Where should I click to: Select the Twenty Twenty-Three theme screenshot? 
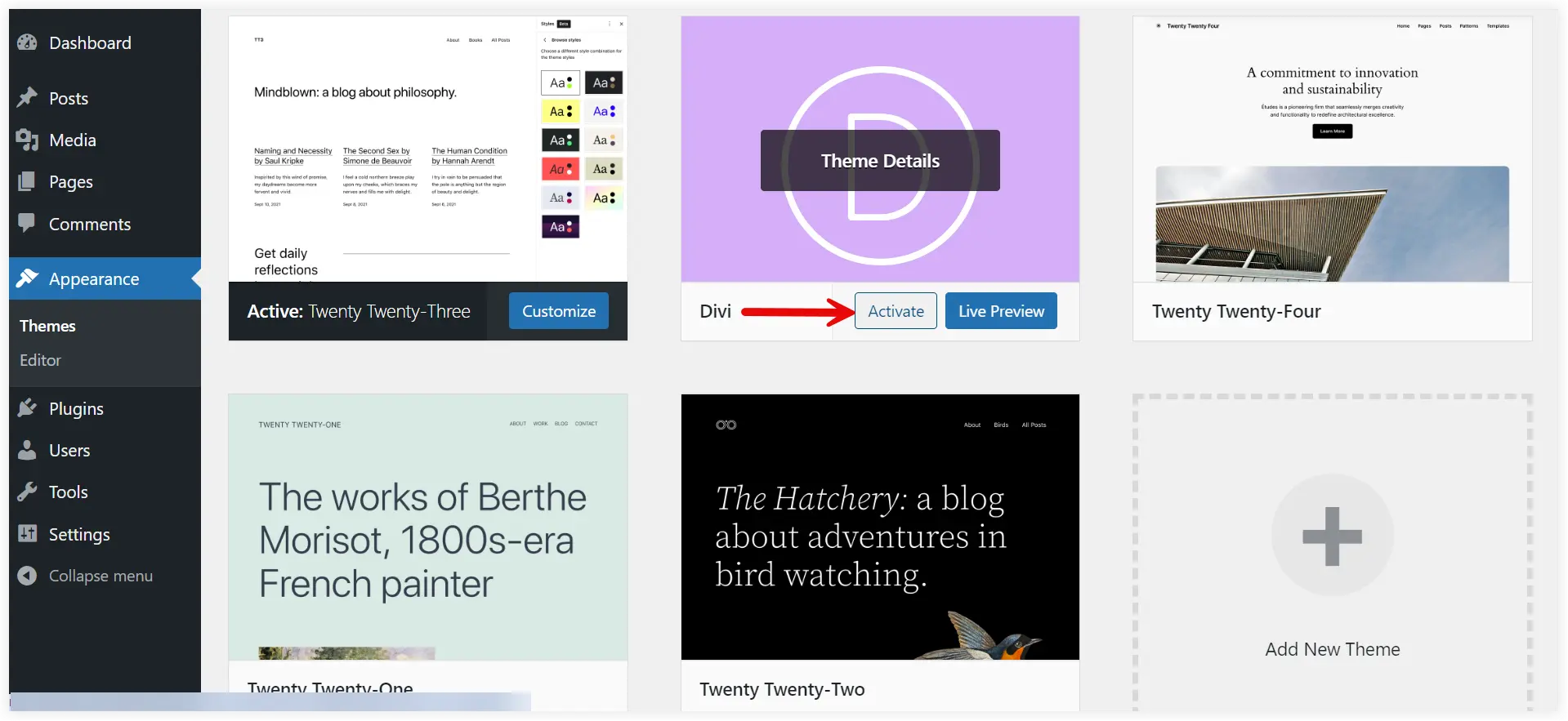point(428,149)
